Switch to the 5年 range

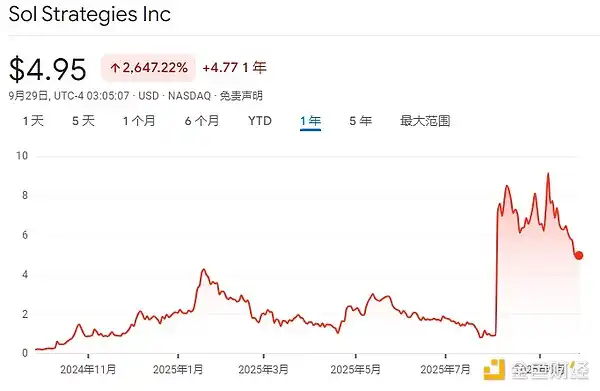(360, 121)
